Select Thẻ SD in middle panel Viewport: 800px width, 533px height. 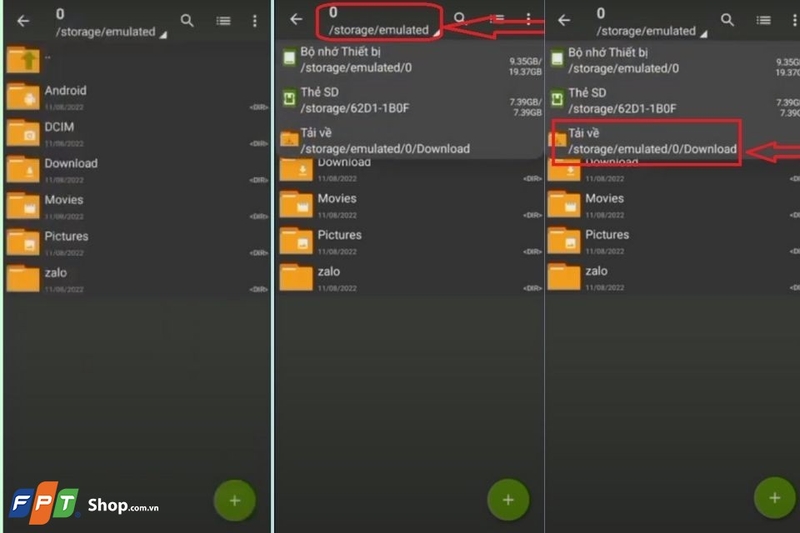click(x=410, y=100)
